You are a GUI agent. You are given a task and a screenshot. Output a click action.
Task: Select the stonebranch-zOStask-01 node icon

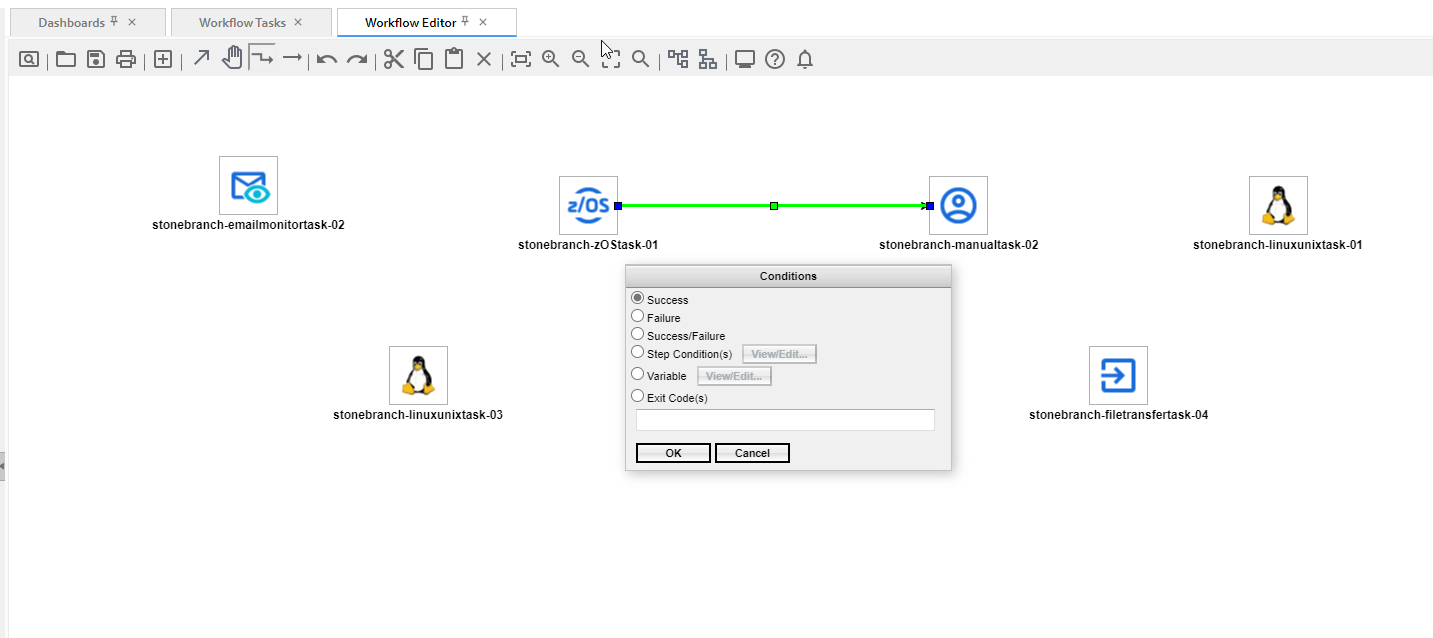[x=588, y=206]
